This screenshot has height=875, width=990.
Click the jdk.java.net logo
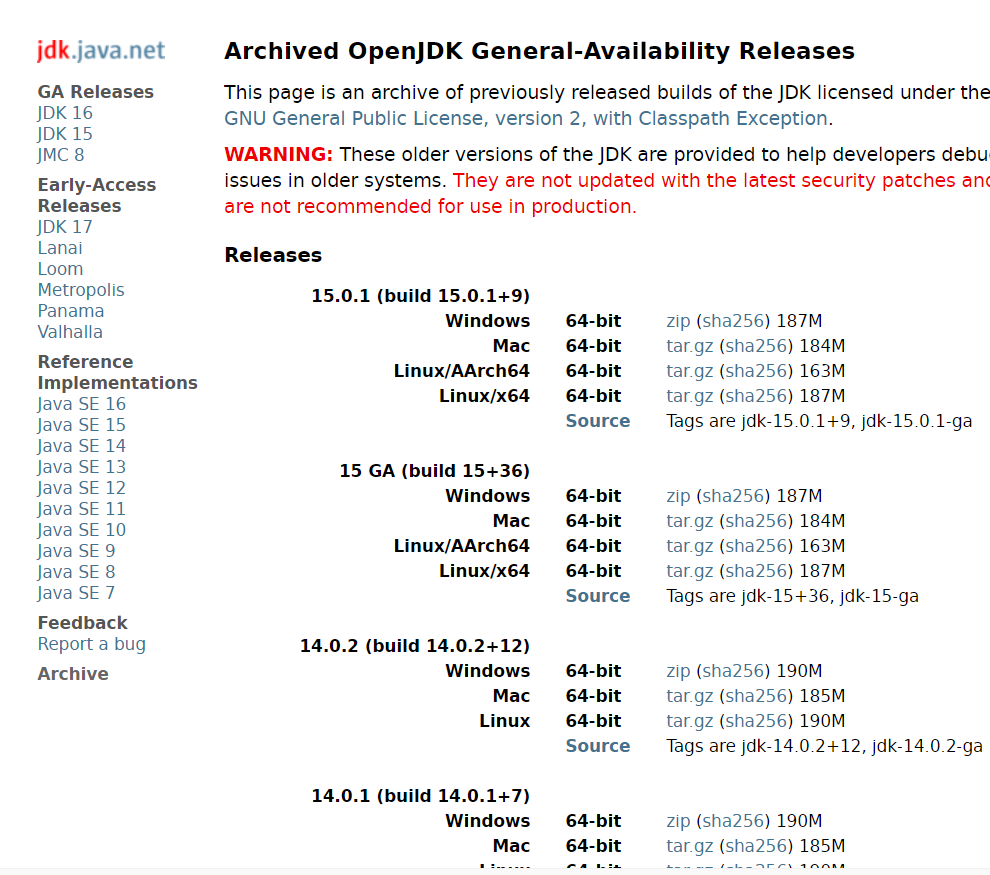tap(99, 50)
